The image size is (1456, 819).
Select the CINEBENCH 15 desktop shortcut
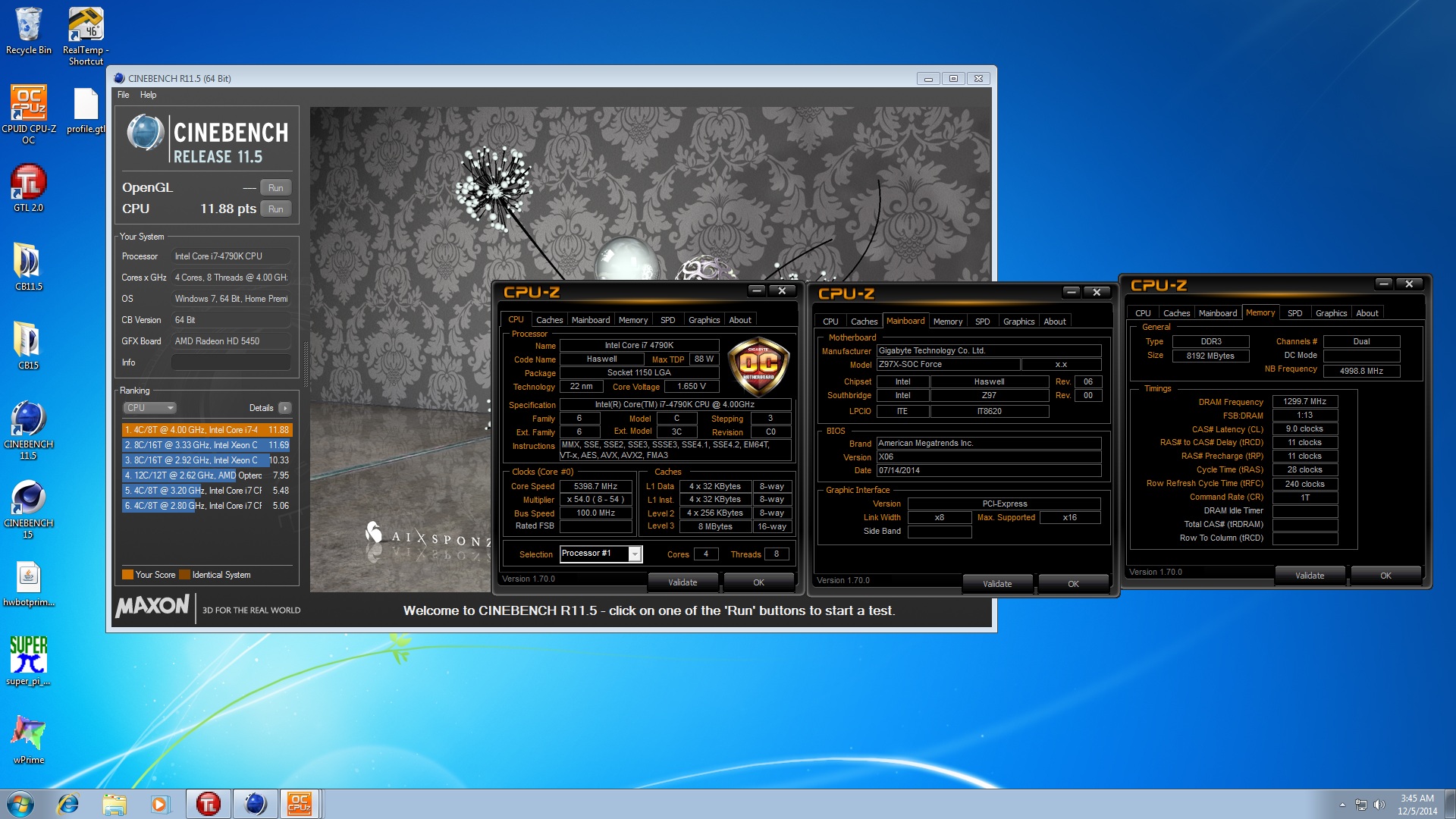tap(28, 509)
